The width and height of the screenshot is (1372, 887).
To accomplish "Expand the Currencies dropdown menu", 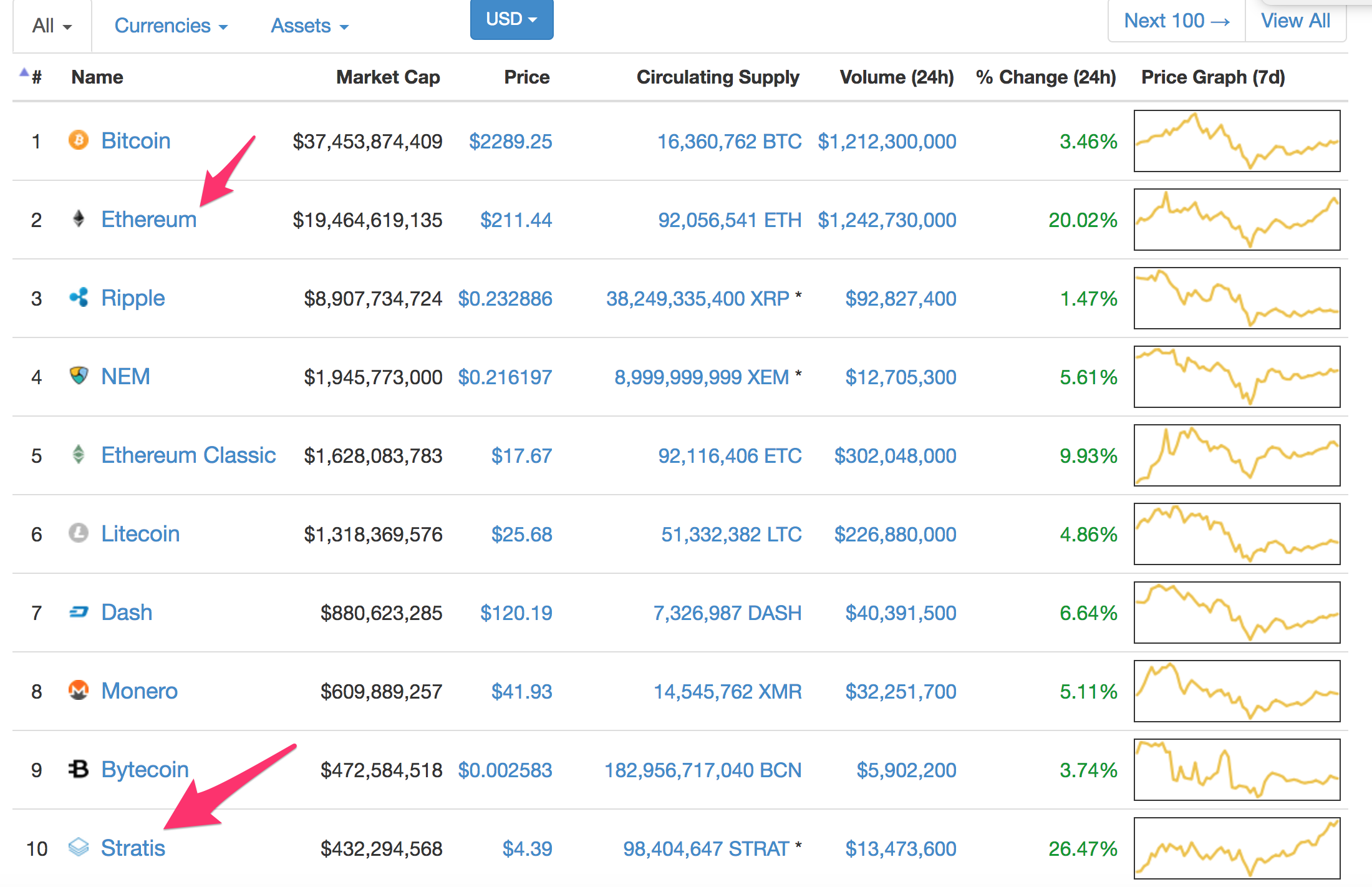I will point(170,26).
